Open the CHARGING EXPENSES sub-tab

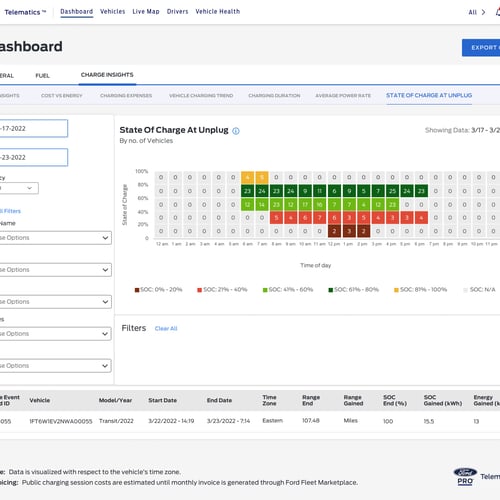126,96
